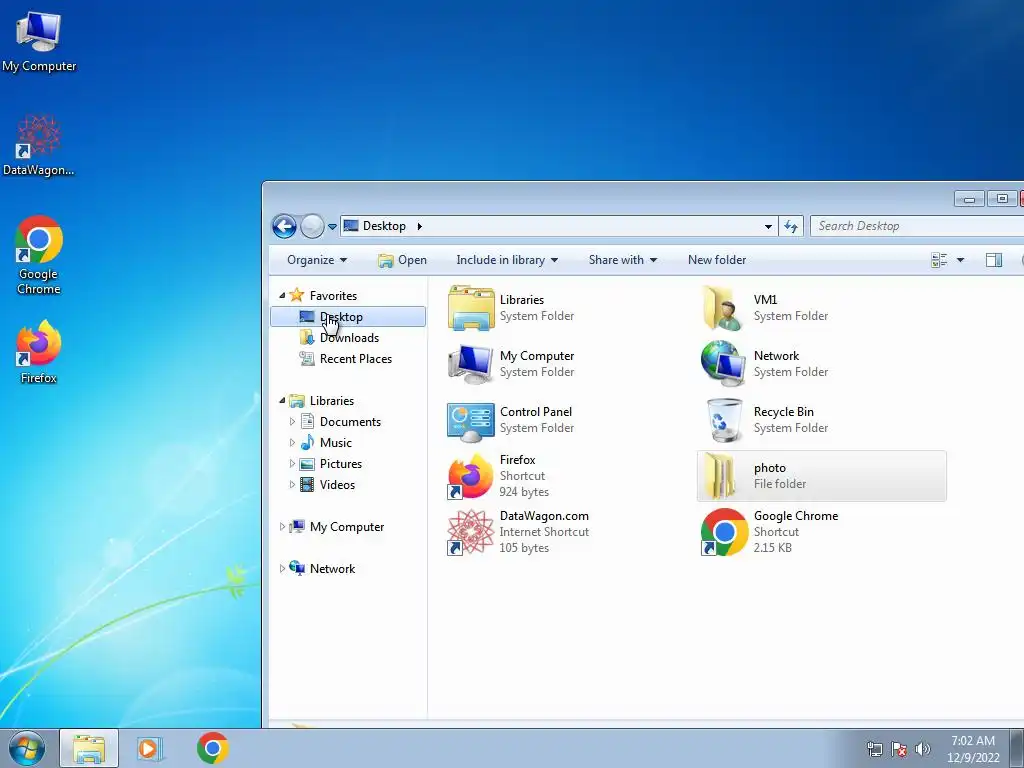The image size is (1024, 768).
Task: Select My Computer in navigation pane
Action: [x=347, y=526]
